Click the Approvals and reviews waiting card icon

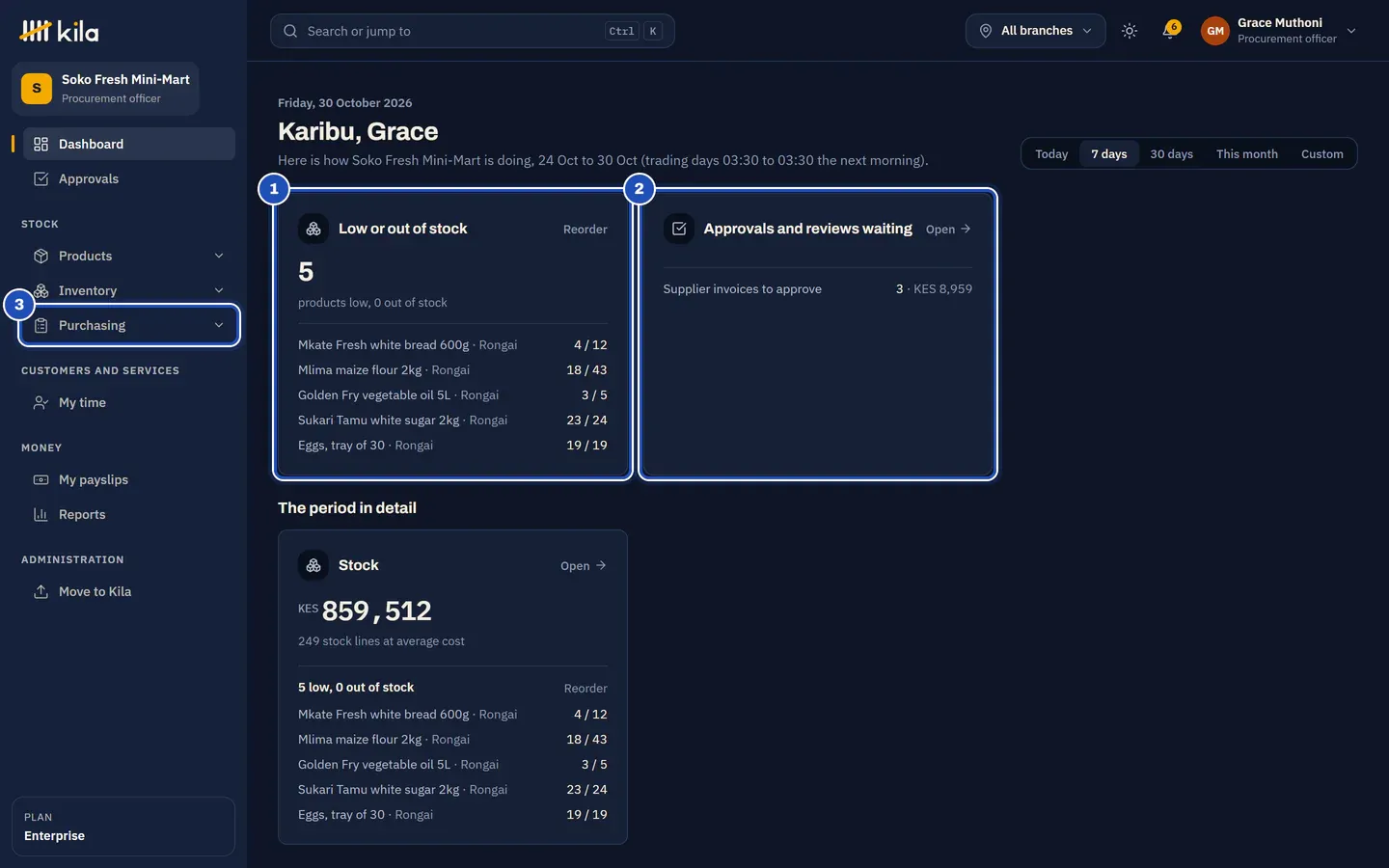coord(679,229)
